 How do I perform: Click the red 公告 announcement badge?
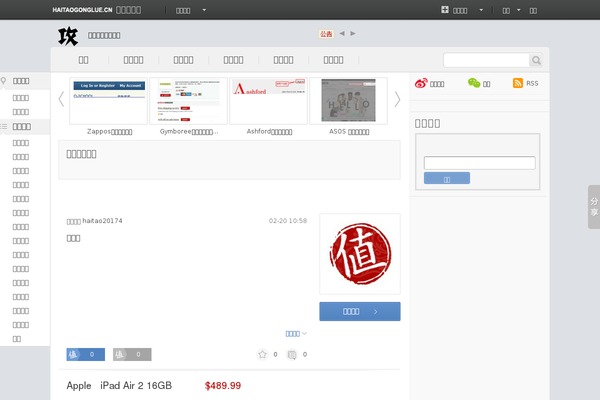click(x=326, y=34)
